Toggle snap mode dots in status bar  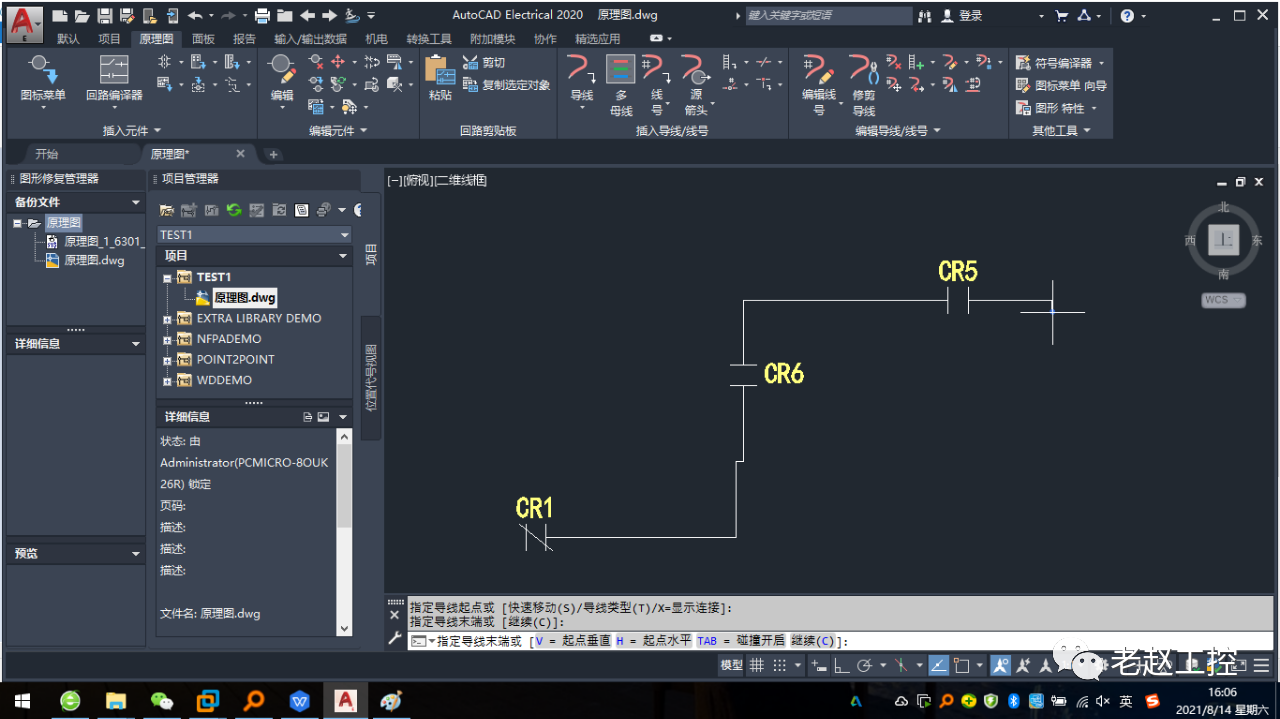[x=779, y=665]
